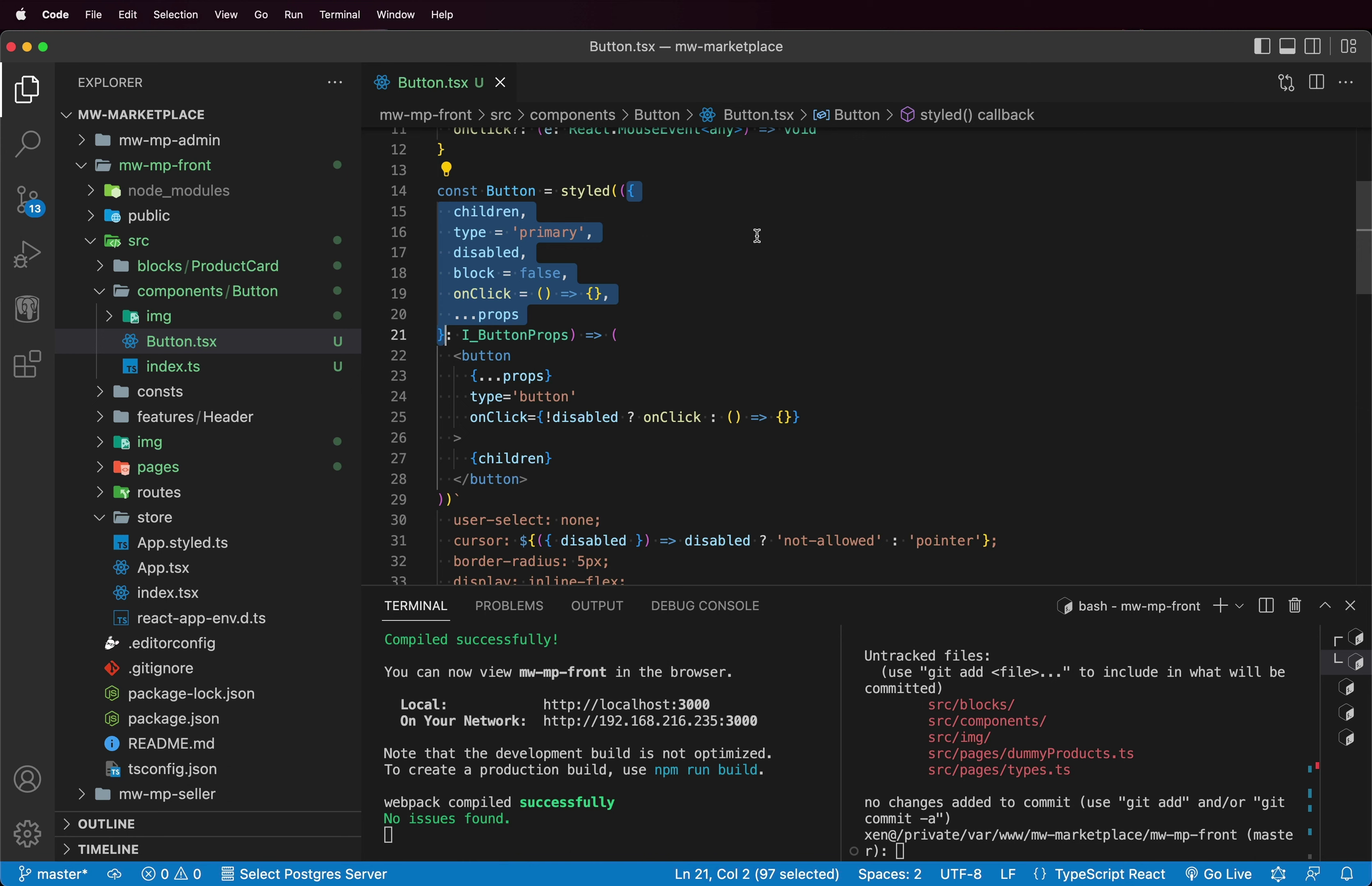The image size is (1372, 886).
Task: Click styled() callback breadcrumb
Action: click(x=976, y=114)
